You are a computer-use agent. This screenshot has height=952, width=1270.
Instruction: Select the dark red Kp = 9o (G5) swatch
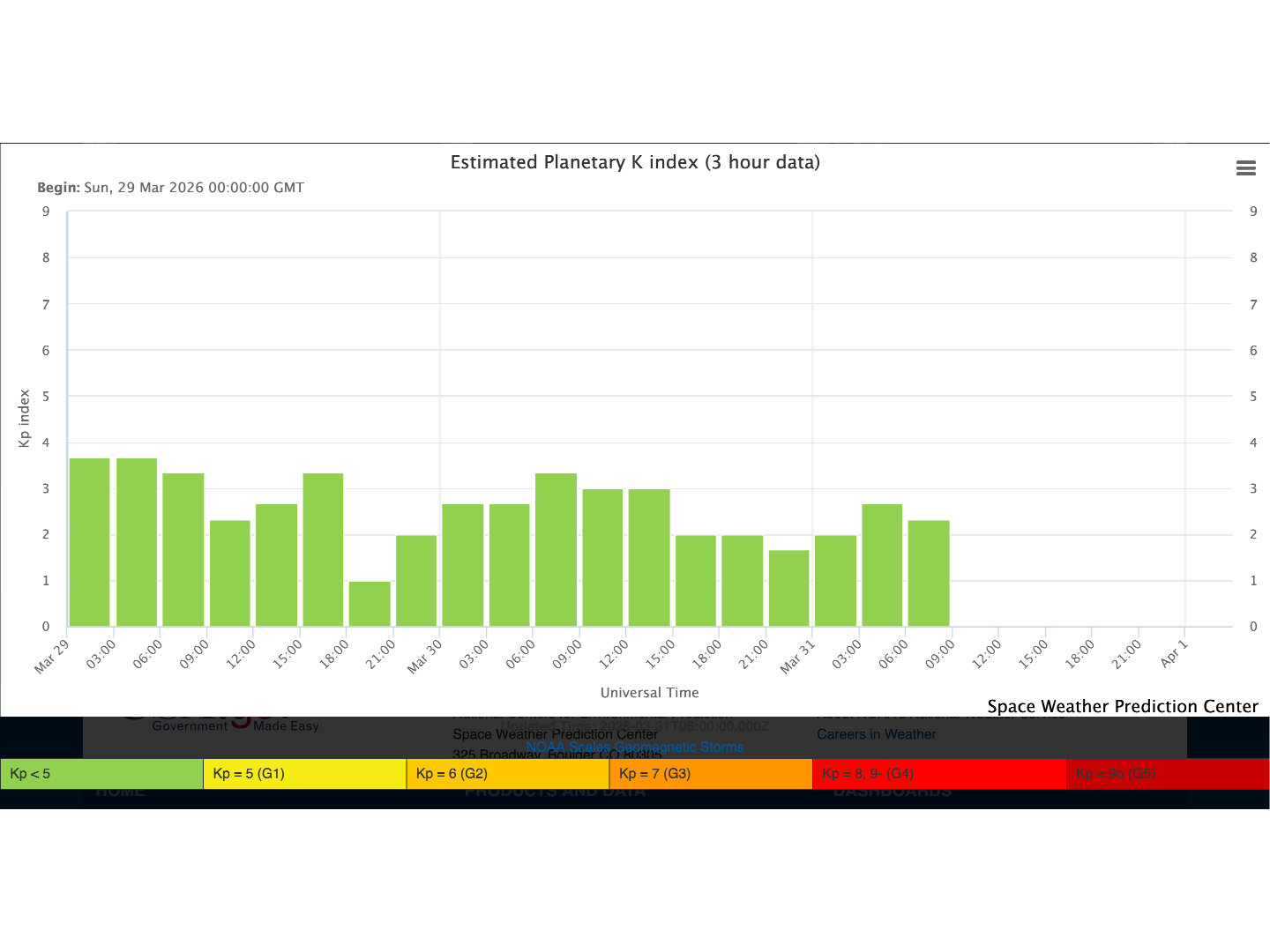[x=1167, y=774]
